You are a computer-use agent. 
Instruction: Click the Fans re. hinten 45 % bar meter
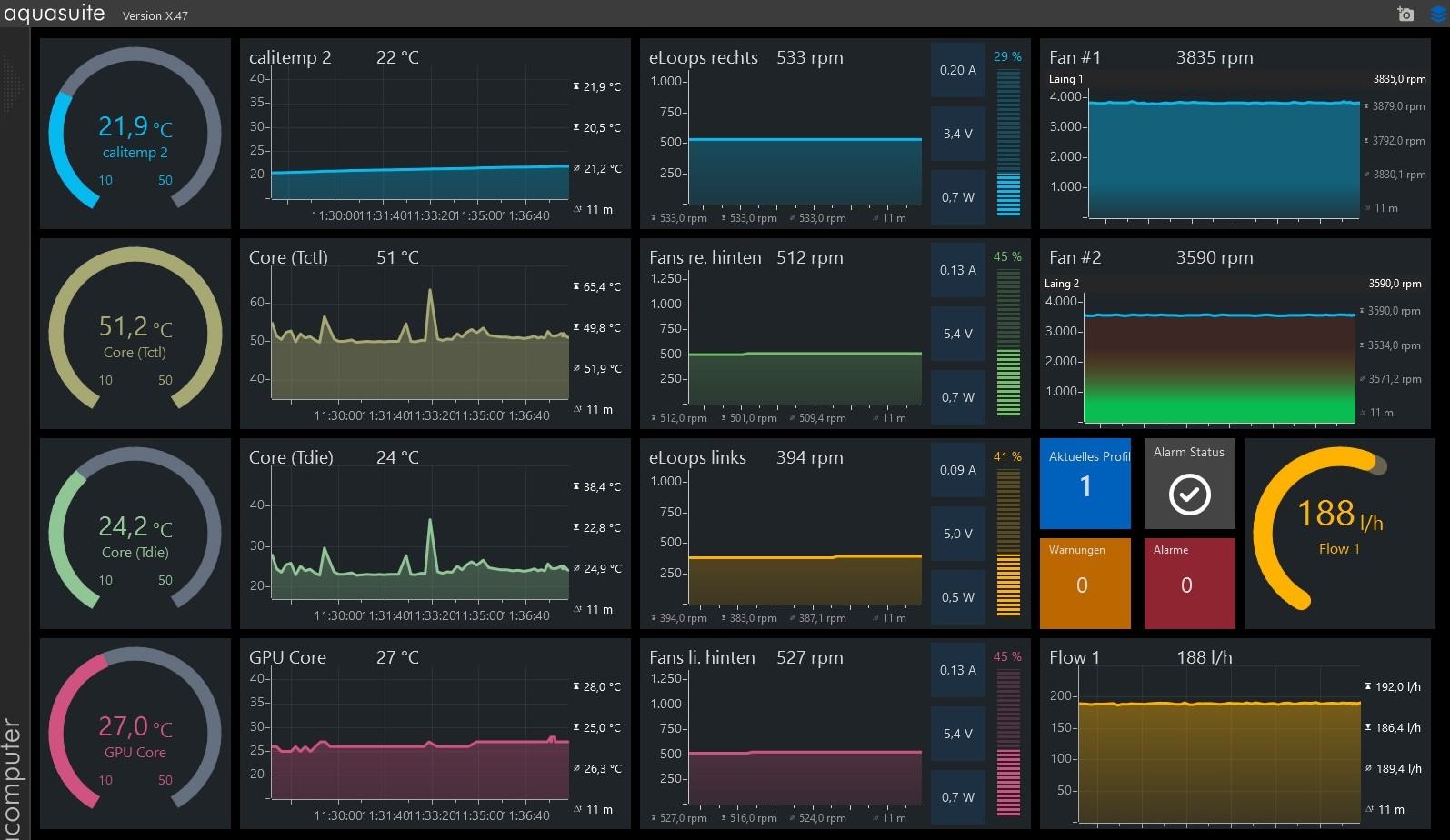click(1008, 343)
